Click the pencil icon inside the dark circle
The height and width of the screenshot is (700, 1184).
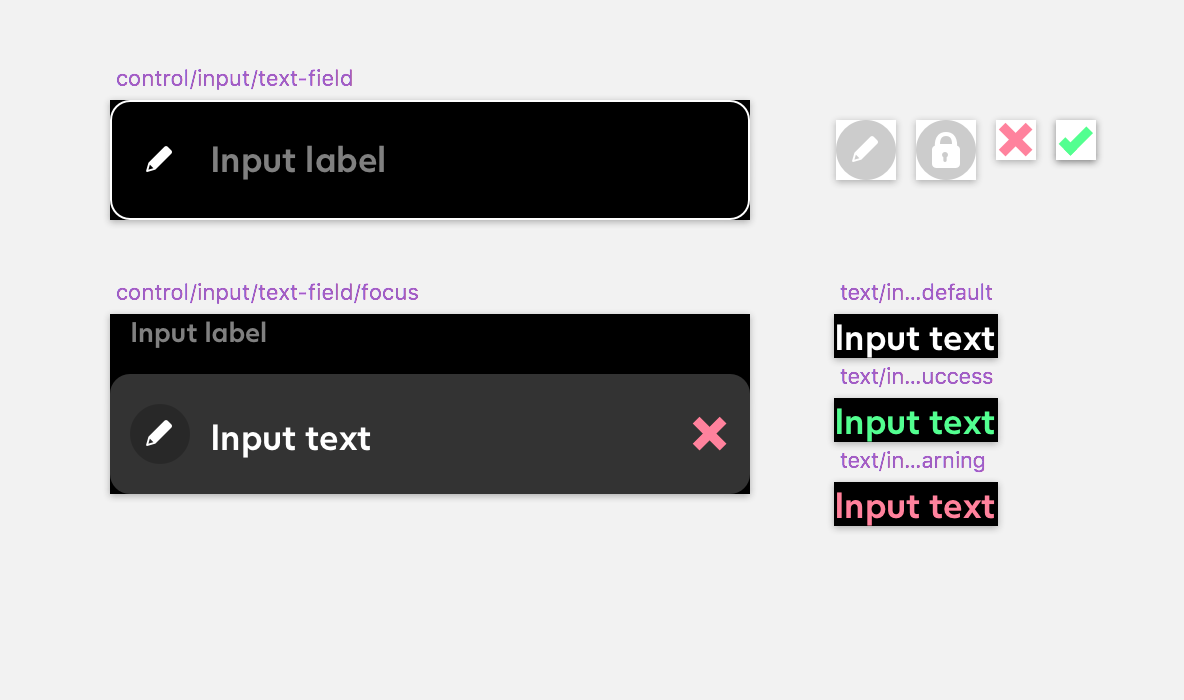[159, 434]
